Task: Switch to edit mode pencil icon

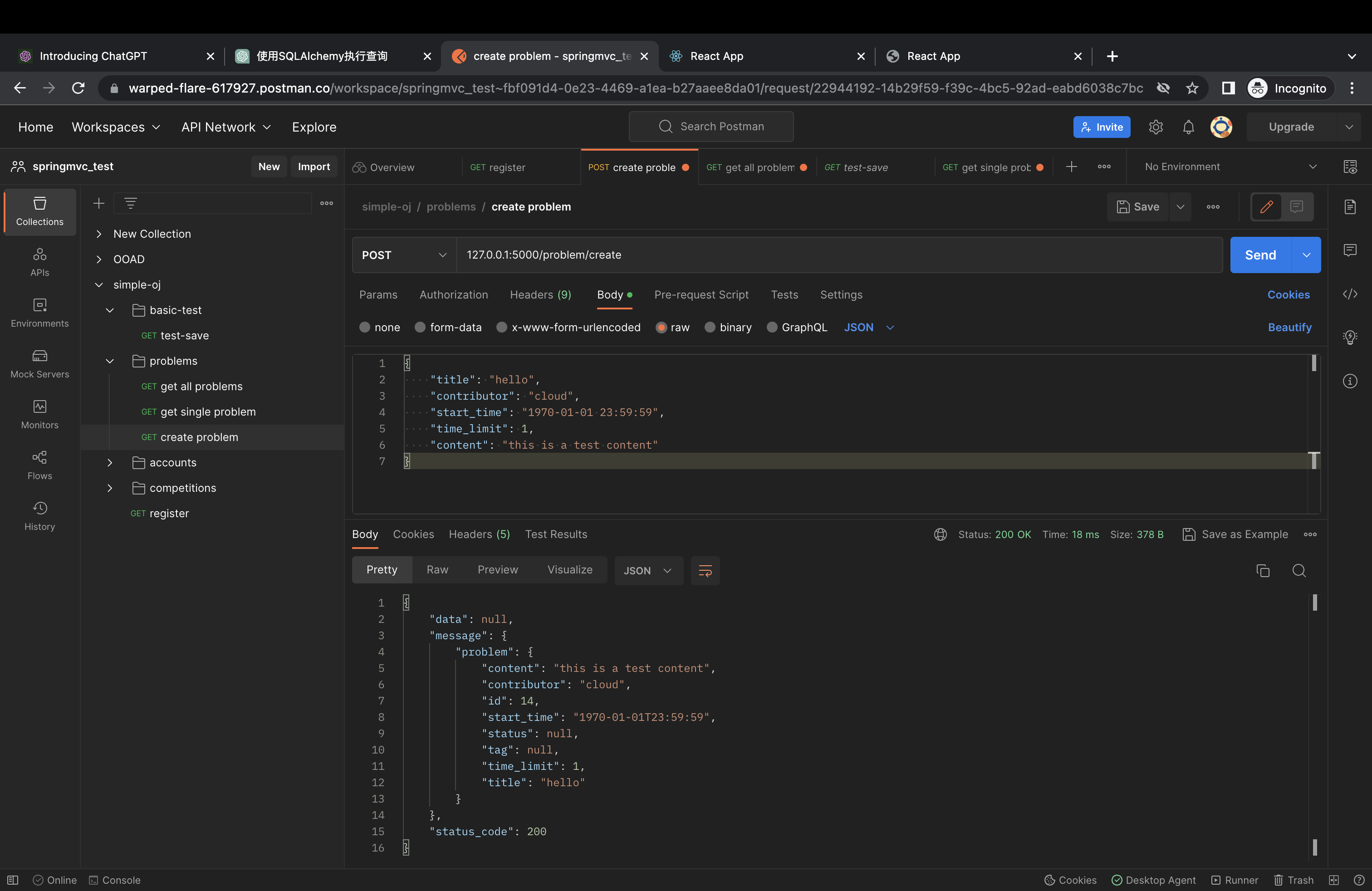Action: [1266, 207]
